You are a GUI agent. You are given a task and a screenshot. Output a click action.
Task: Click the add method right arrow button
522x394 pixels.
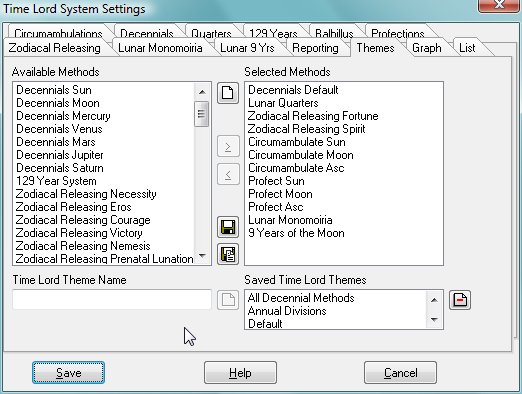[228, 146]
